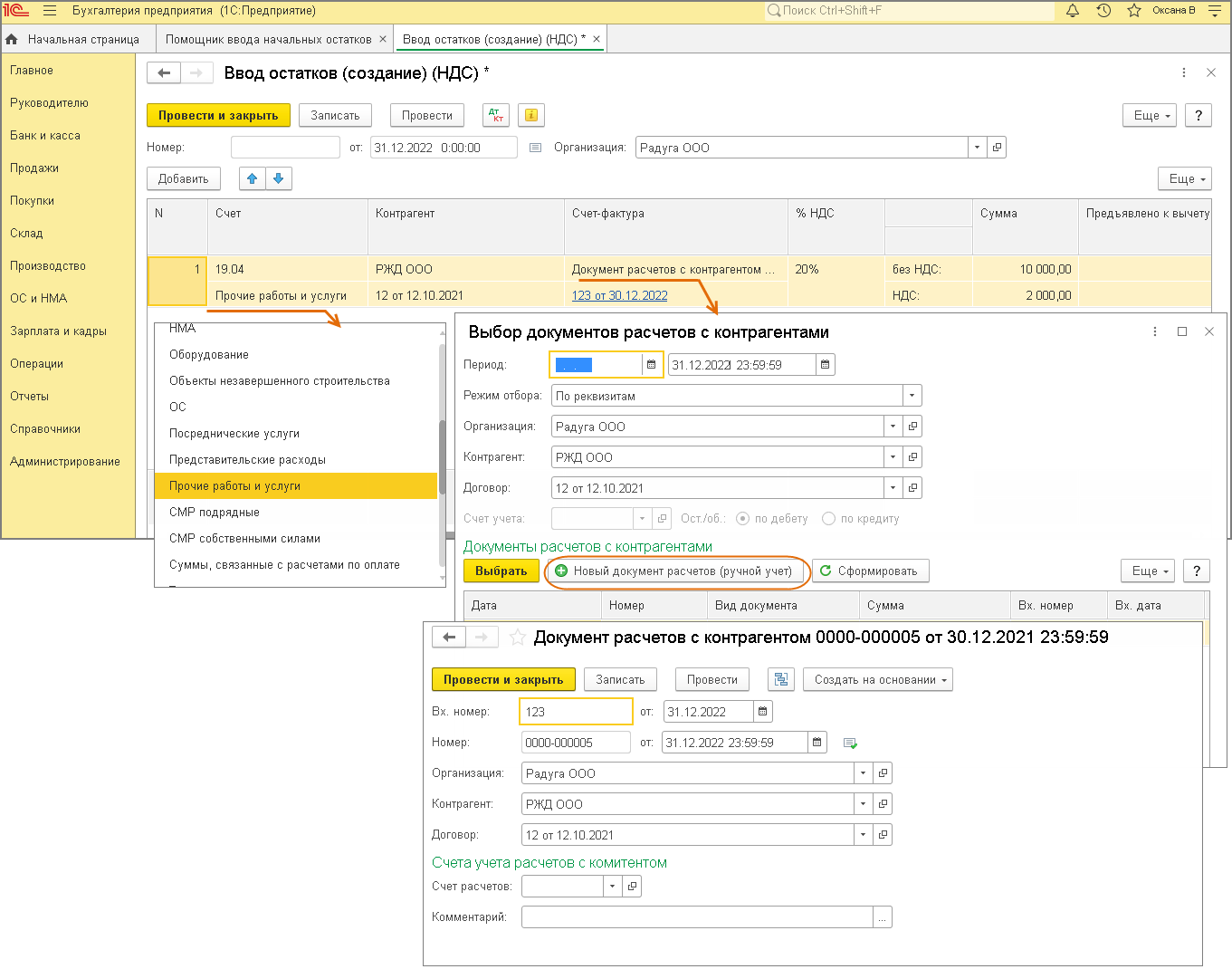Click Новый документ расчетов (ручной учет)
1232x969 pixels.
[673, 571]
